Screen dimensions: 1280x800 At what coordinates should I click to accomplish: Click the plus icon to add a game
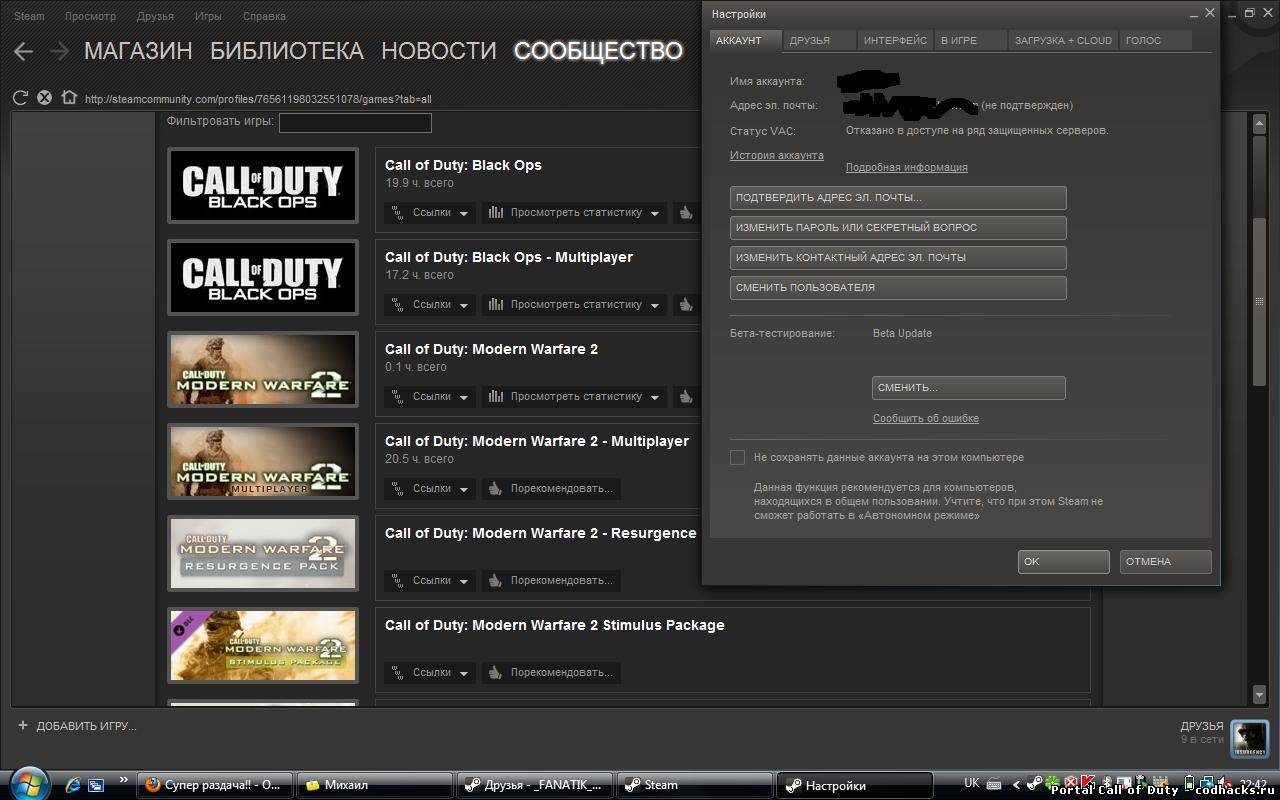click(23, 725)
